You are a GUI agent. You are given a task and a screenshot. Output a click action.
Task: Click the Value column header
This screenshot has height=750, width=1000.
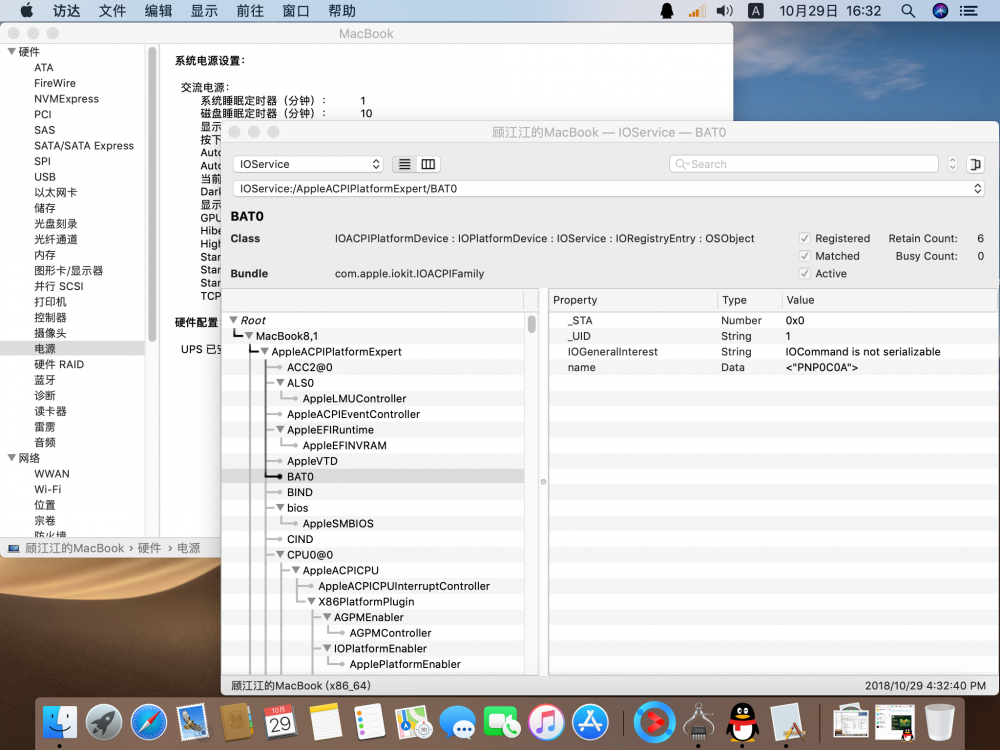point(890,300)
